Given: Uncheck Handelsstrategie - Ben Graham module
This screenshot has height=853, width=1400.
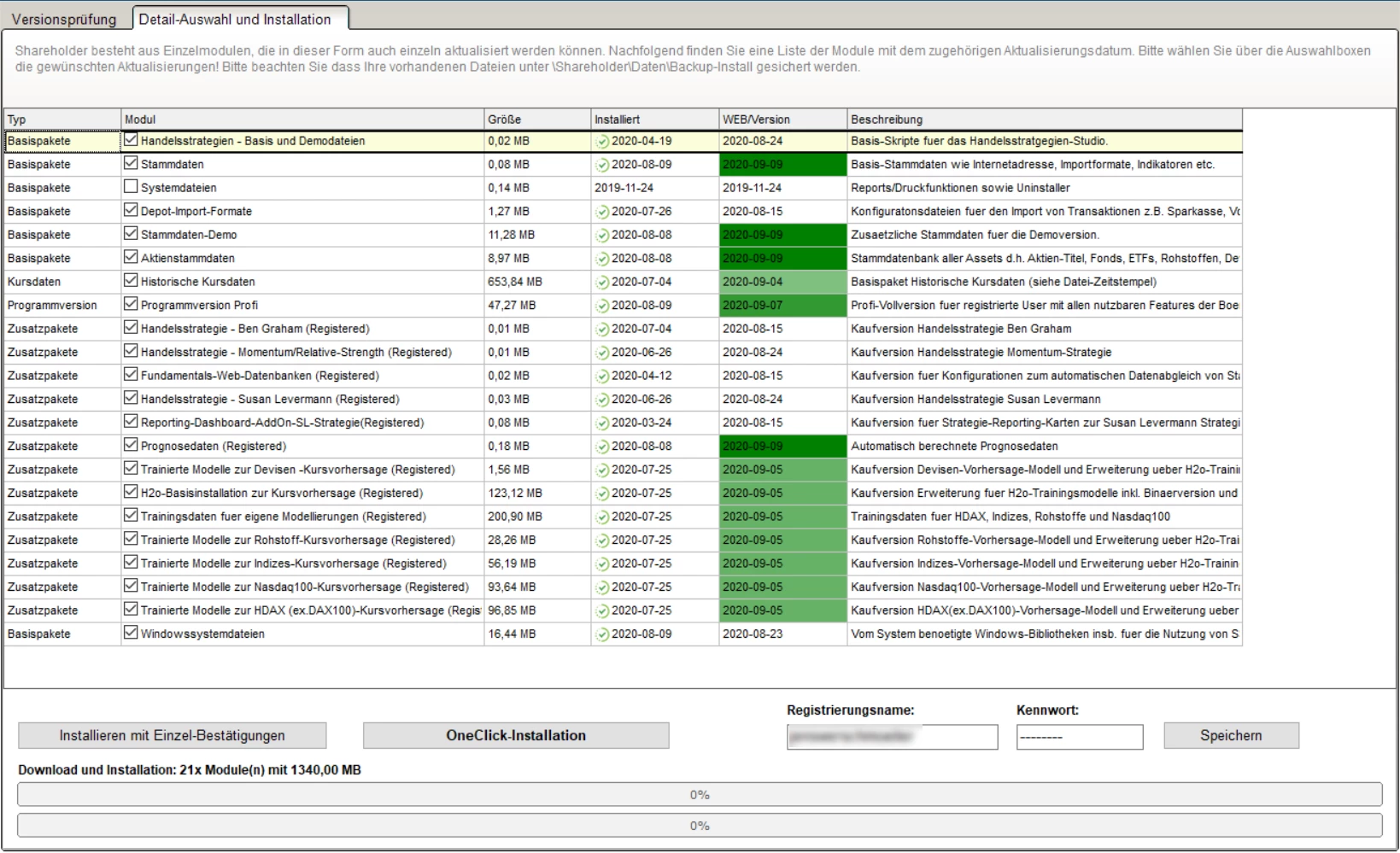Looking at the screenshot, I should tap(131, 327).
